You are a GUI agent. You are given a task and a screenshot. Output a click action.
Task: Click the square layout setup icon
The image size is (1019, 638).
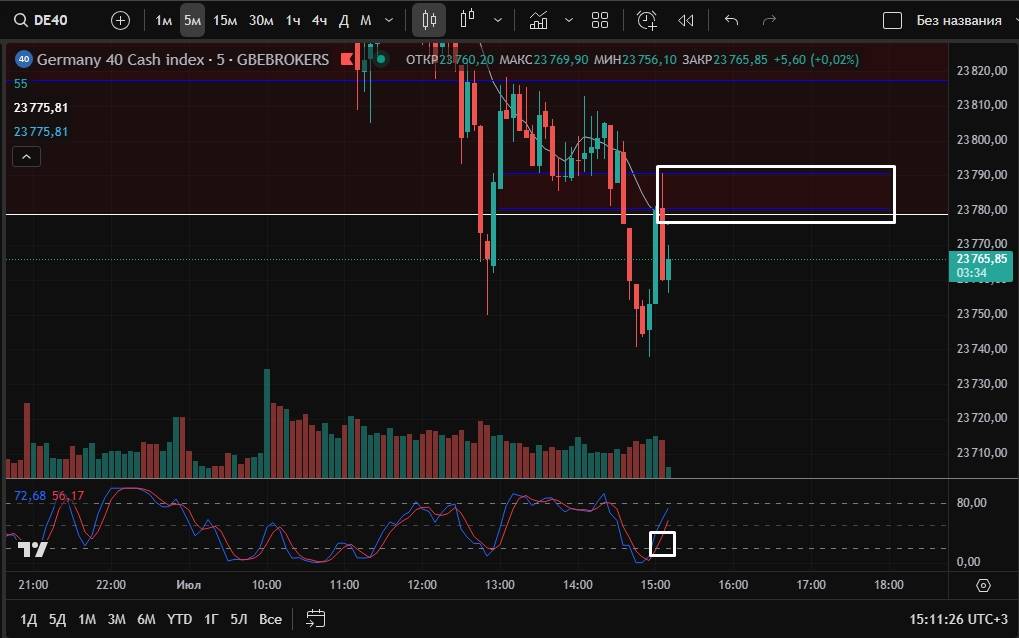pyautogui.click(x=892, y=21)
